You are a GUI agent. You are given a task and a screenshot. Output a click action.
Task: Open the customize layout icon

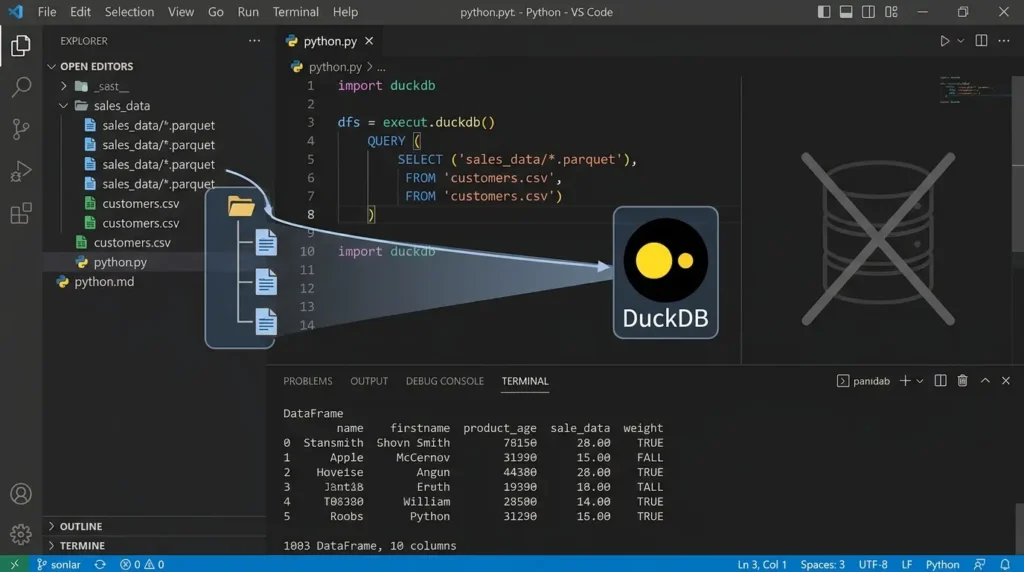891,12
